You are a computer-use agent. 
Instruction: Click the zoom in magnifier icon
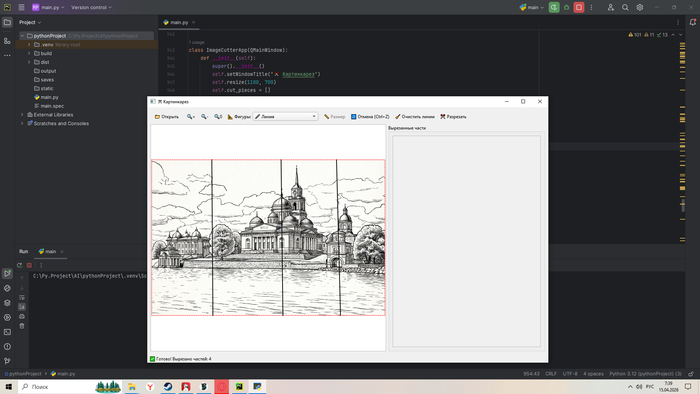coord(191,116)
